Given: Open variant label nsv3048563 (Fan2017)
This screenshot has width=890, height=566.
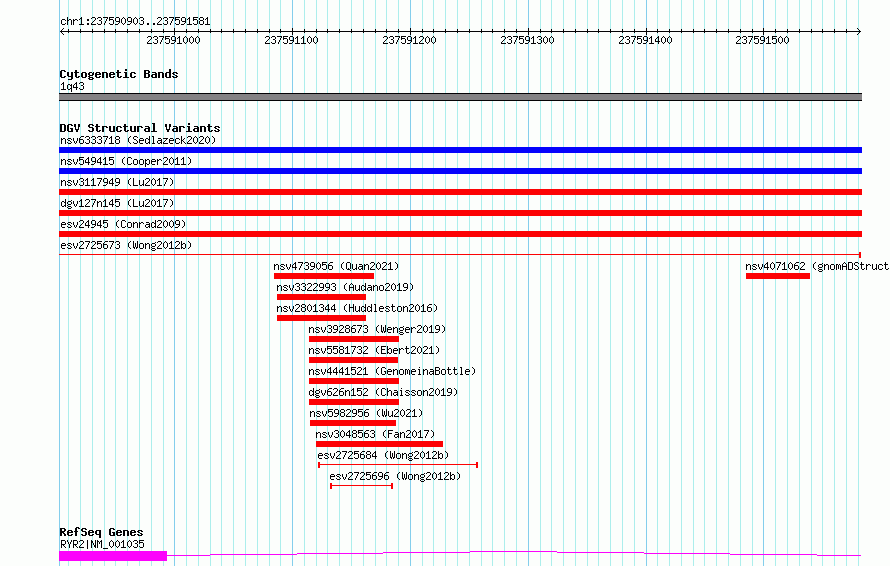Looking at the screenshot, I should 375,434.
